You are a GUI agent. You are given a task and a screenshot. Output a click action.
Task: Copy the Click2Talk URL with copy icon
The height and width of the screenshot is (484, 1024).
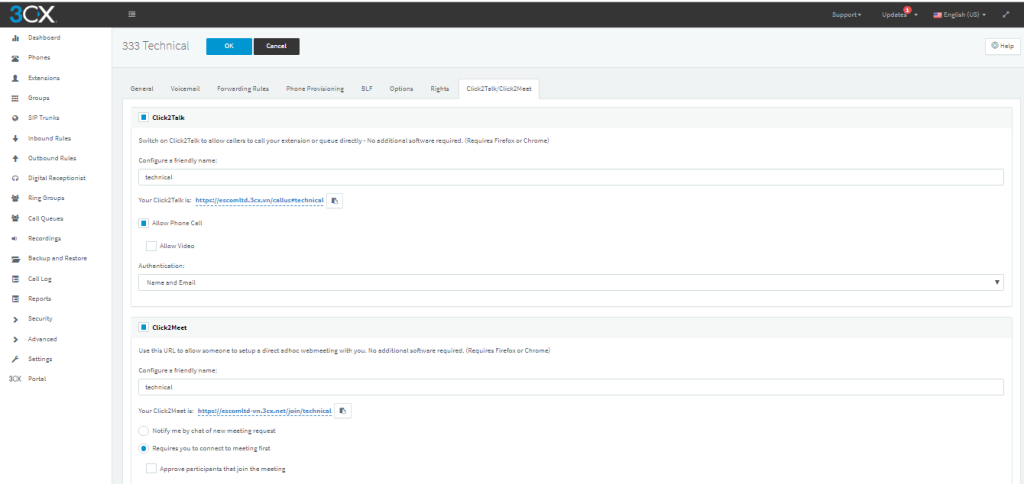point(334,201)
